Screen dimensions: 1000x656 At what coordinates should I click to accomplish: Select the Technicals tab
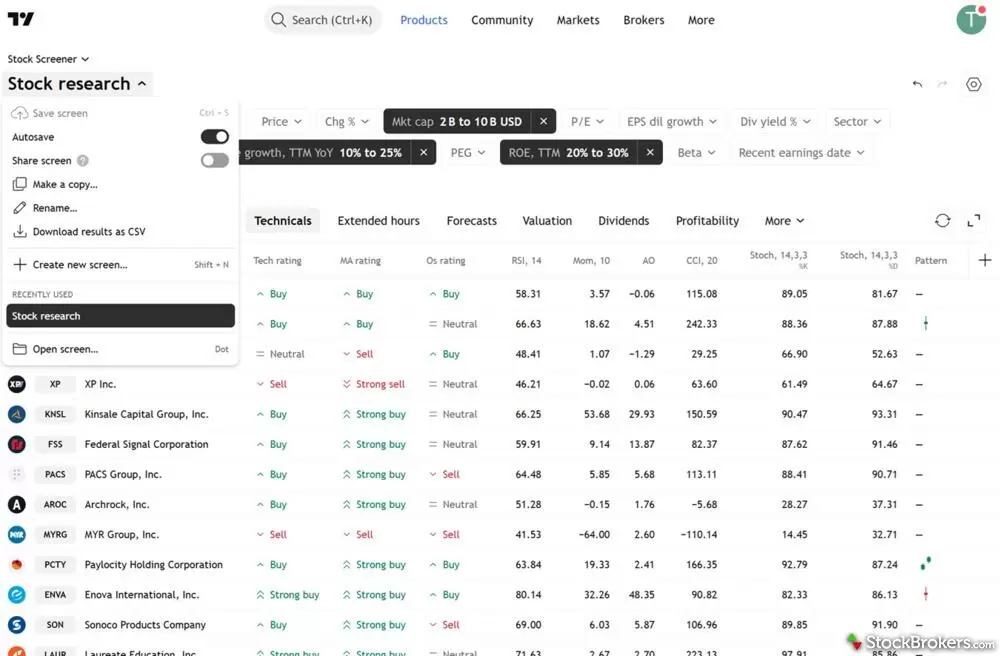point(283,221)
